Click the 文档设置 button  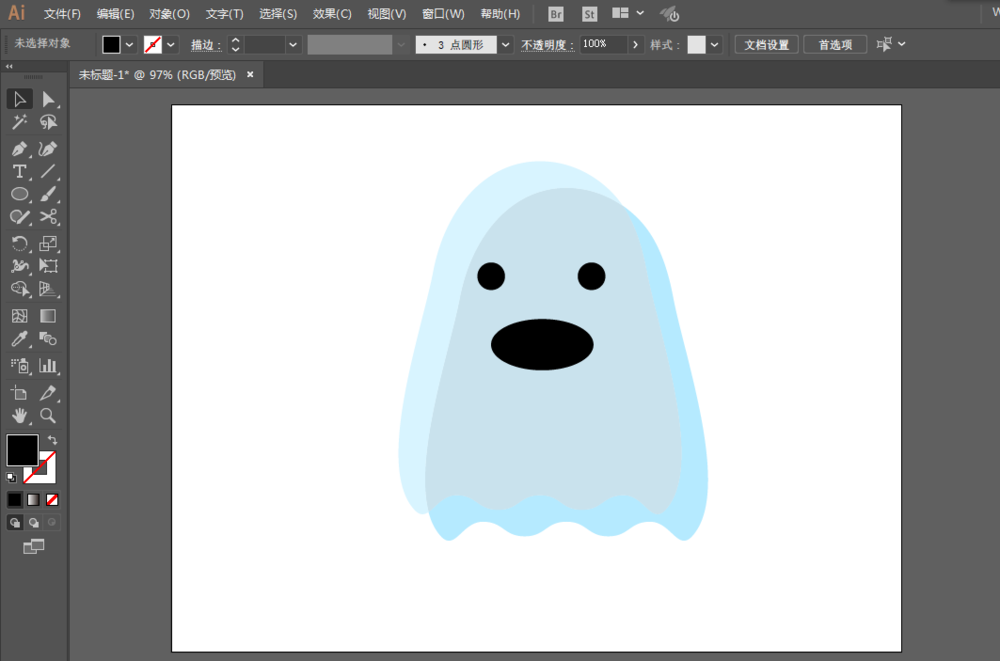coord(767,45)
